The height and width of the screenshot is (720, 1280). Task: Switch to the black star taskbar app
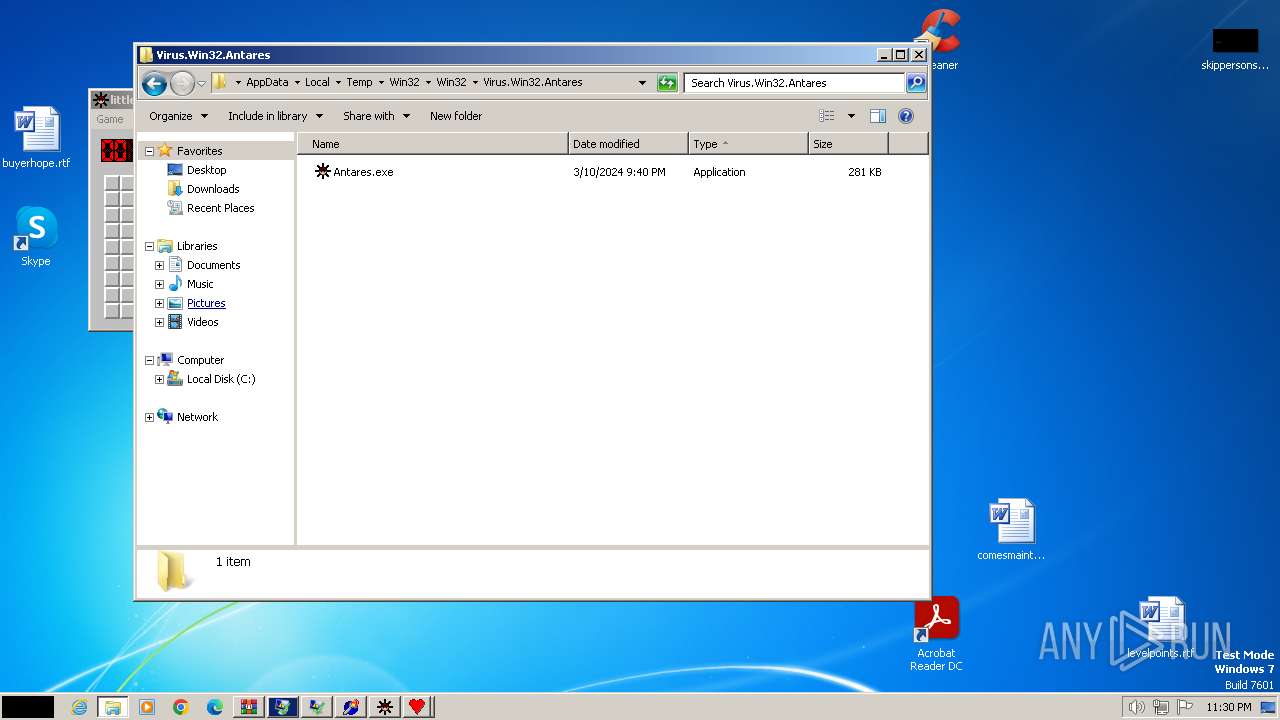(384, 707)
